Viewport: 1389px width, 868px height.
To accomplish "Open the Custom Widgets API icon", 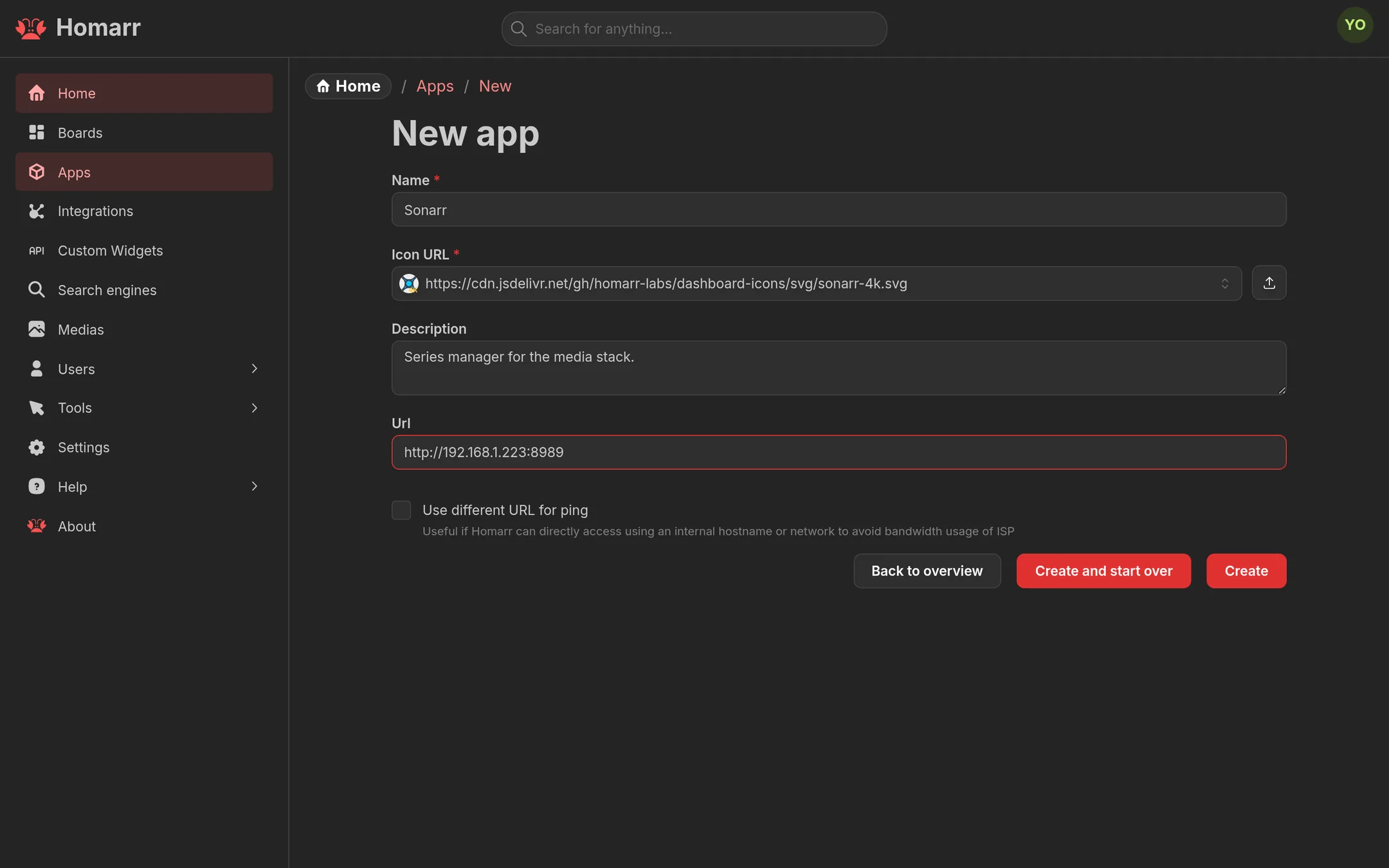I will pos(37,251).
